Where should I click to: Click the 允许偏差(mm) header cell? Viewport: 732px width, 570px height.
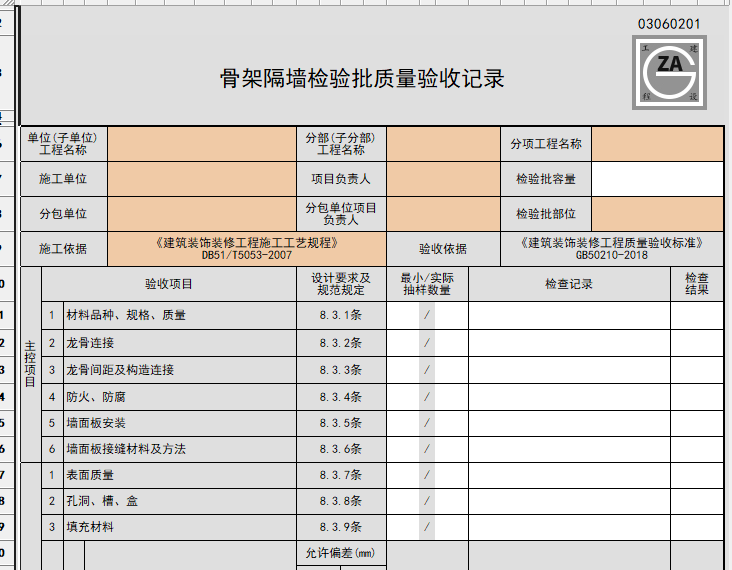pos(340,553)
